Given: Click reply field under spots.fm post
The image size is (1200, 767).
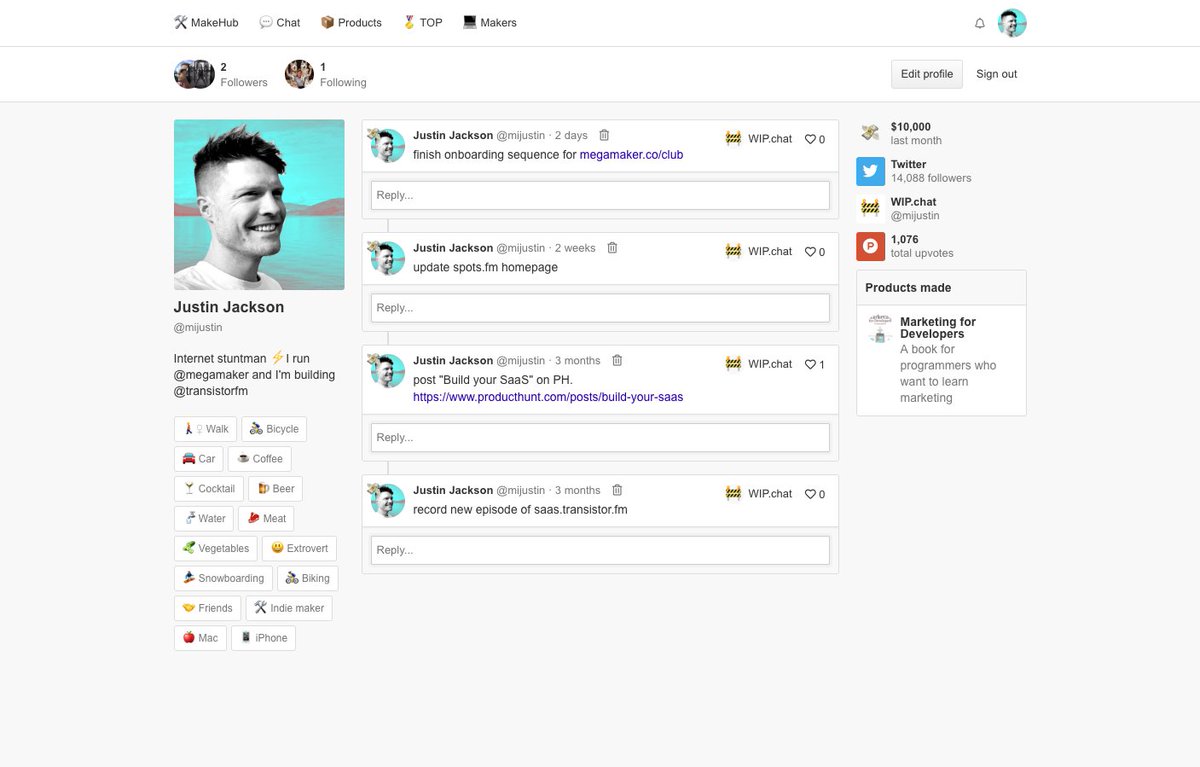Looking at the screenshot, I should coord(600,307).
